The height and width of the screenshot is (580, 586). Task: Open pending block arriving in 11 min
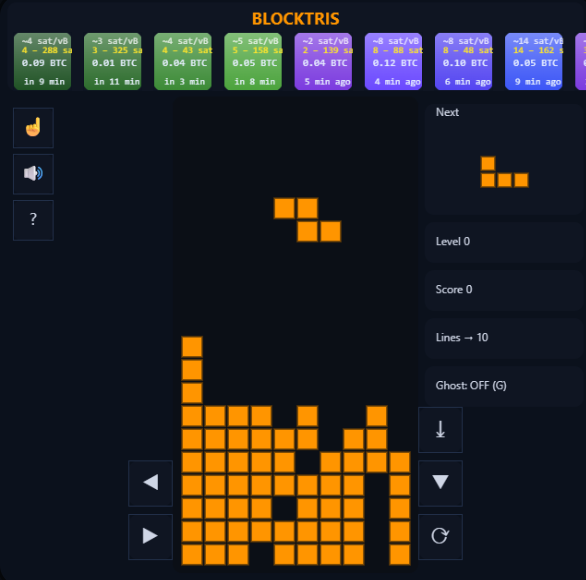112,61
